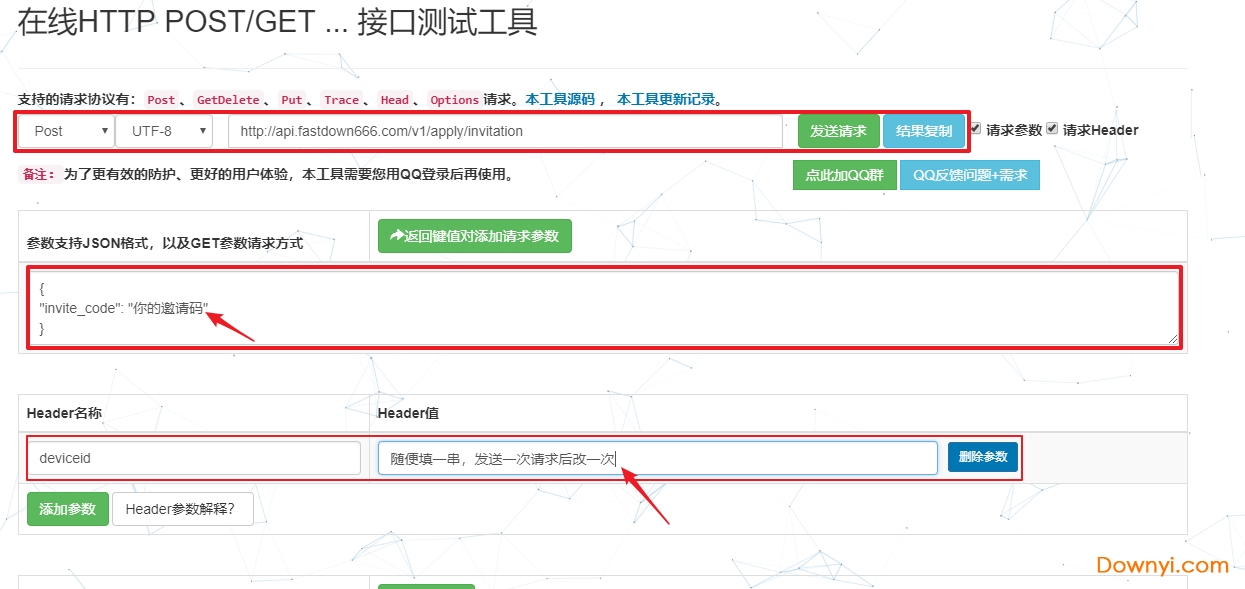Select the Options protocol label

[x=454, y=99]
